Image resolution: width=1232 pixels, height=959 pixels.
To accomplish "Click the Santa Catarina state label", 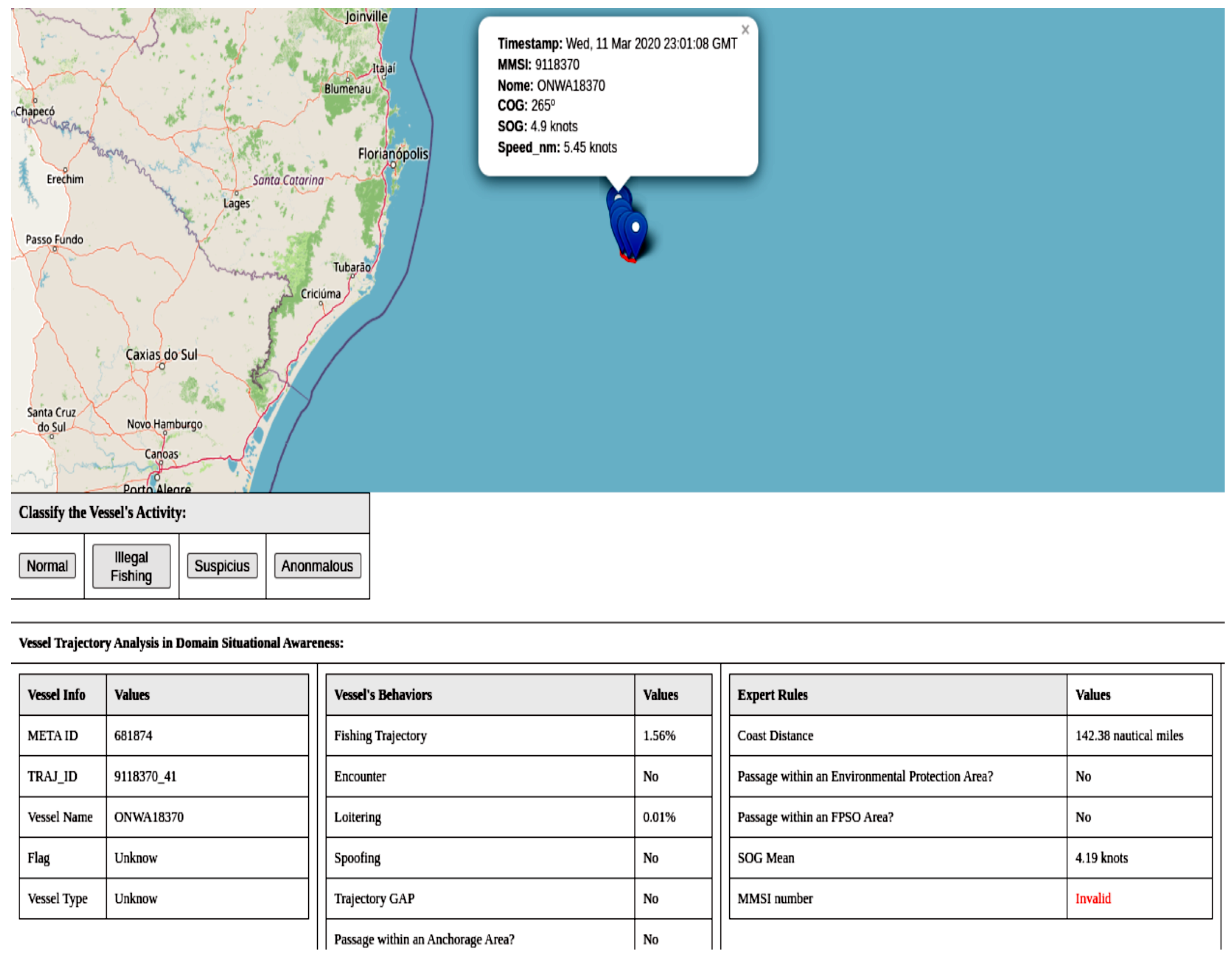I will click(x=288, y=180).
